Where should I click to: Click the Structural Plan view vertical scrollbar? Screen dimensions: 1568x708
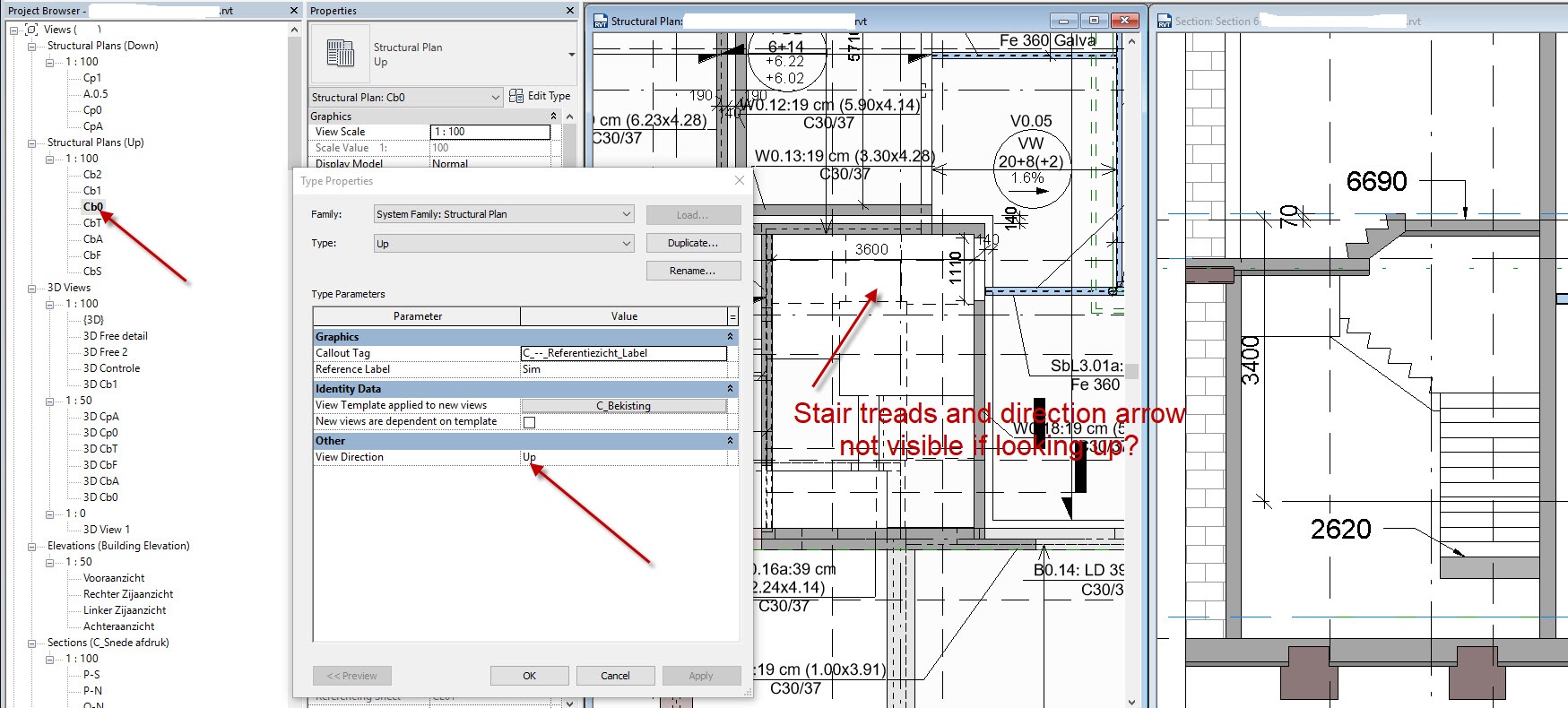pos(1131,370)
